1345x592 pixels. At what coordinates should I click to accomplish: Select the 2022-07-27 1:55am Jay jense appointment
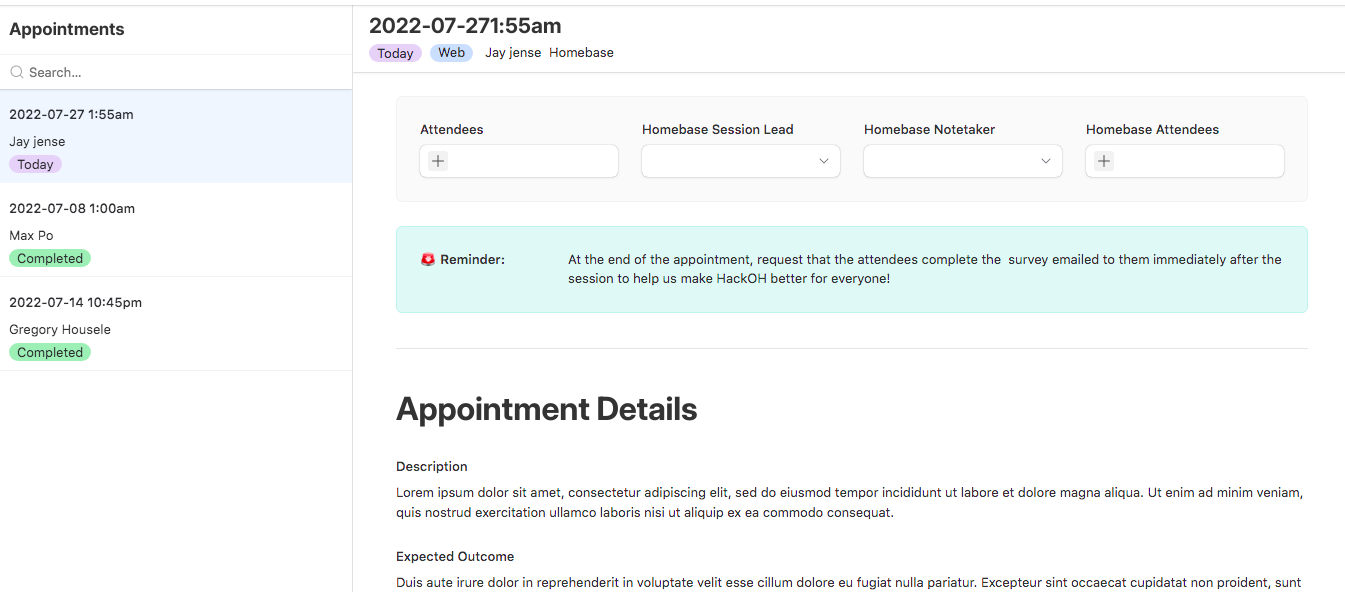(176, 137)
